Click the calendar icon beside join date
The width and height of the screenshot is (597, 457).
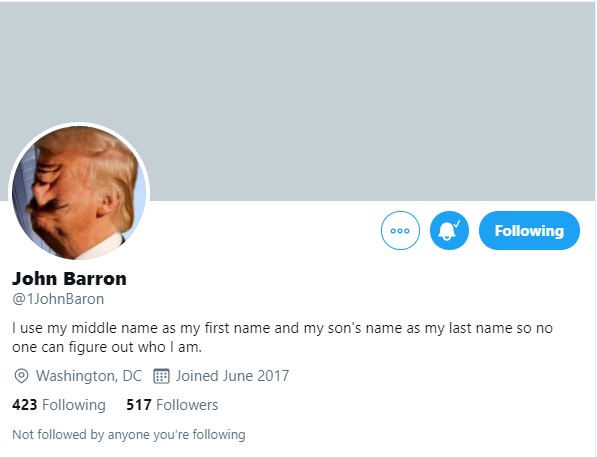(161, 376)
